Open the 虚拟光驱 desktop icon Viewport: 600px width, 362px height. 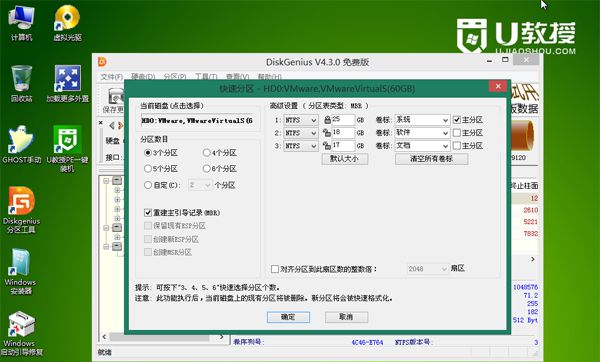(67, 23)
